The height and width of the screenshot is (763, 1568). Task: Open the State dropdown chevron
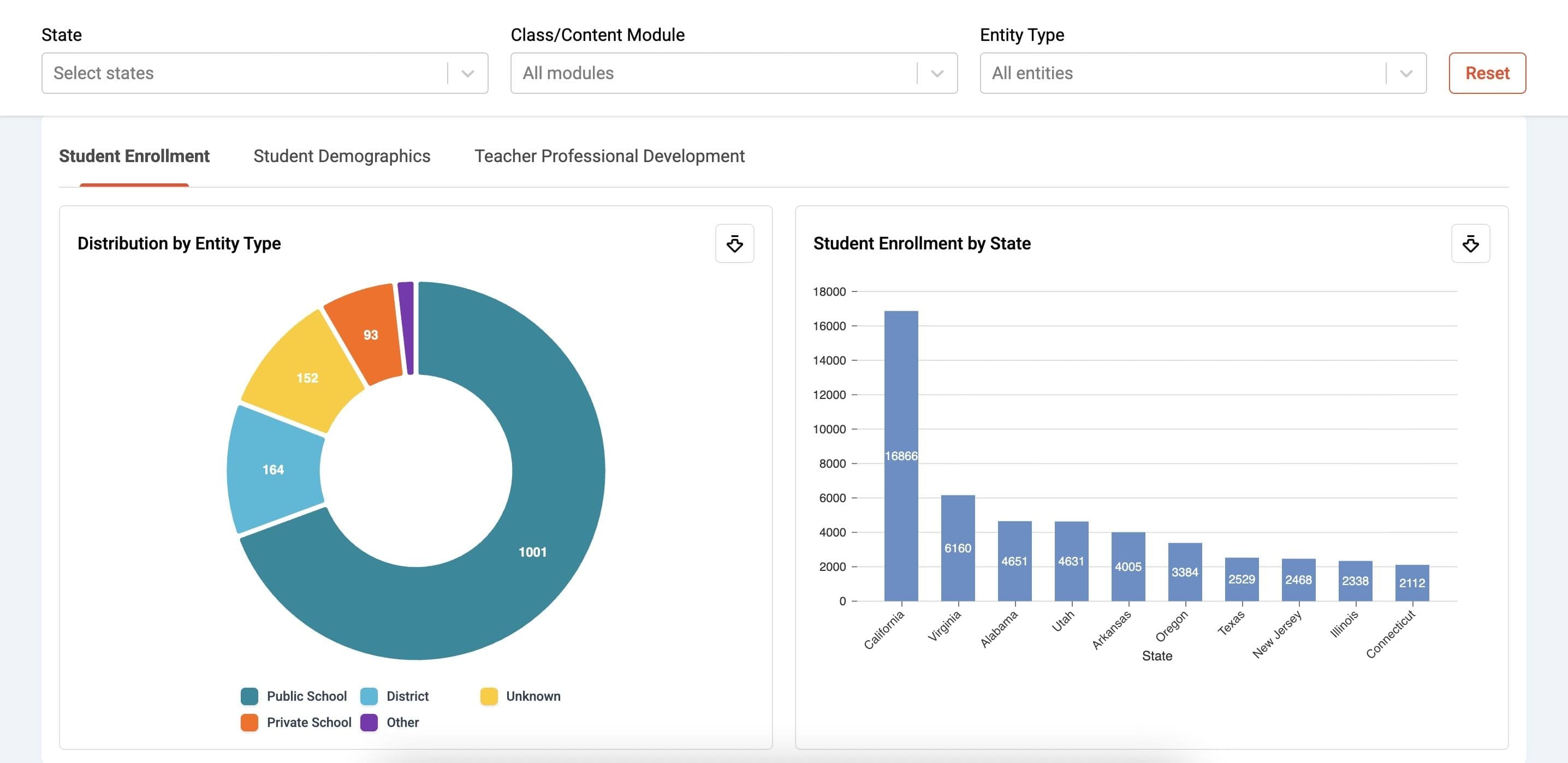click(467, 74)
